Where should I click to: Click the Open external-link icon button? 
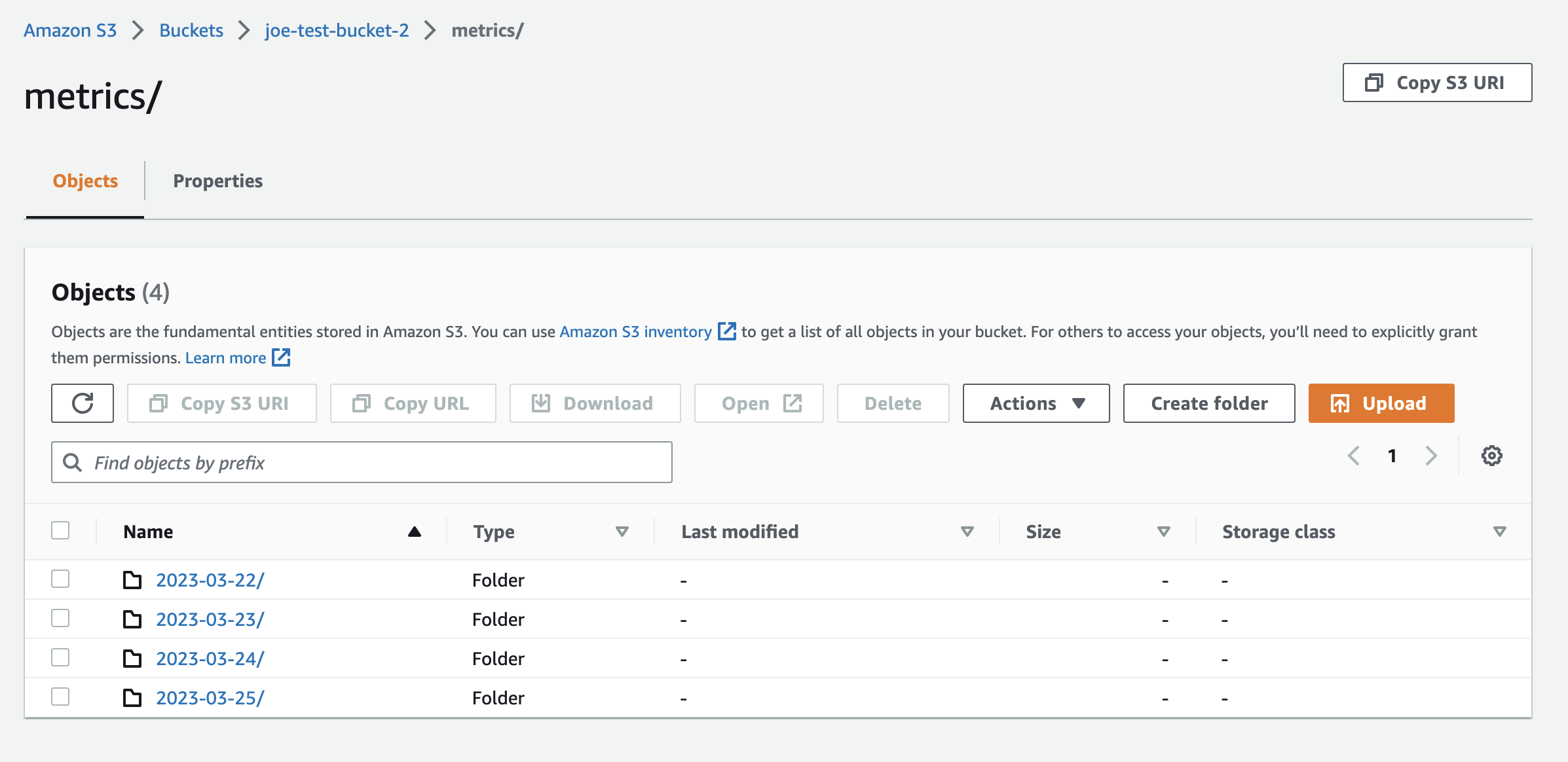point(793,403)
